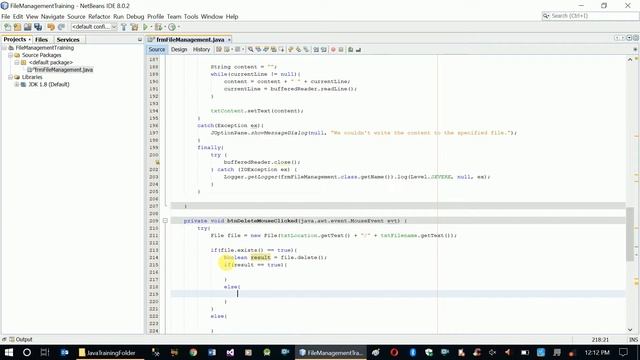
Task: Click the Profile Project icon
Action: coord(172,27)
